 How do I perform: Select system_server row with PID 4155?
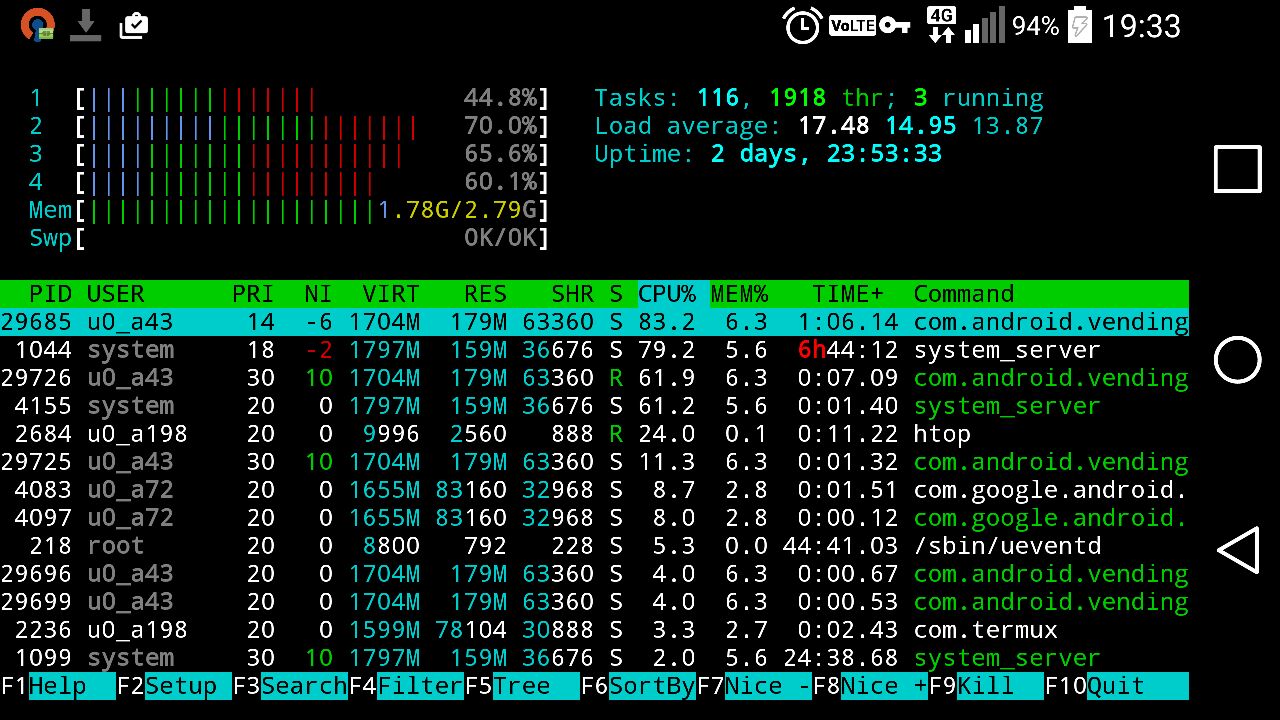[x=594, y=406]
